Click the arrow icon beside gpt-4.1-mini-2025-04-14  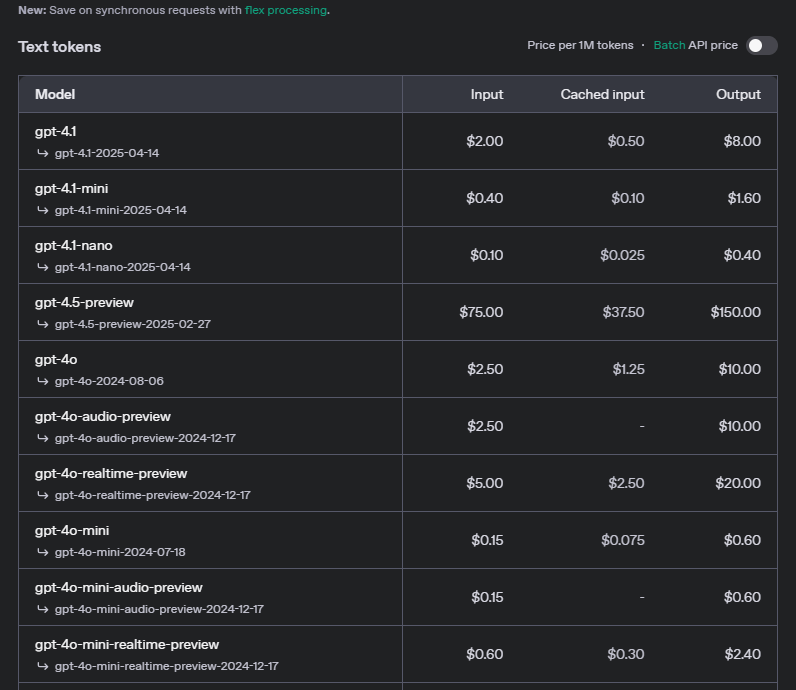[x=43, y=210]
